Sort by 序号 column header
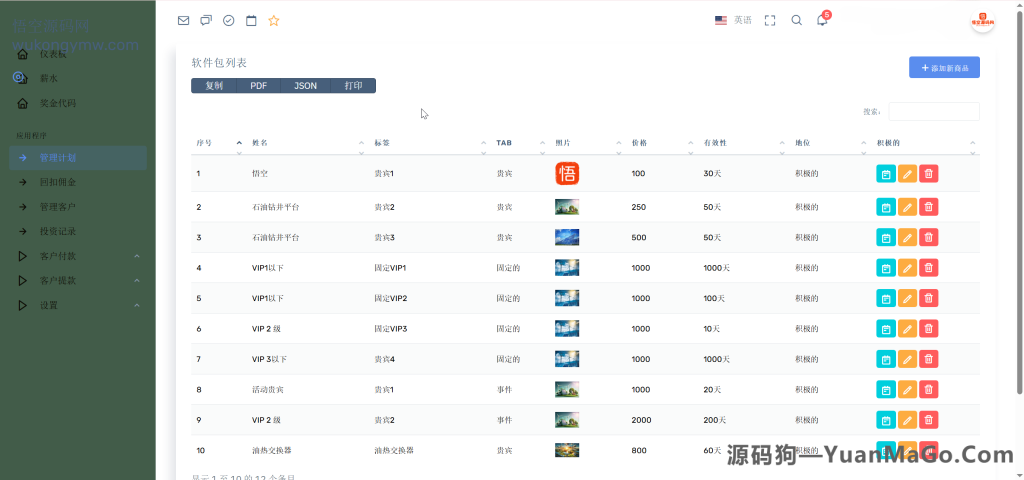The width and height of the screenshot is (1024, 480). tap(218, 143)
